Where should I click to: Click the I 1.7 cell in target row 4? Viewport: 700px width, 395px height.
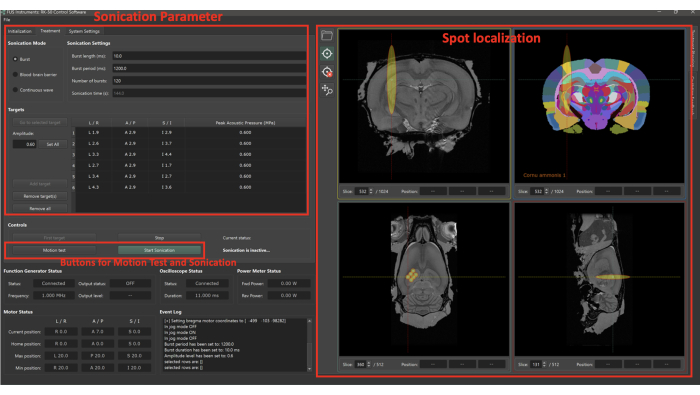[x=166, y=165]
